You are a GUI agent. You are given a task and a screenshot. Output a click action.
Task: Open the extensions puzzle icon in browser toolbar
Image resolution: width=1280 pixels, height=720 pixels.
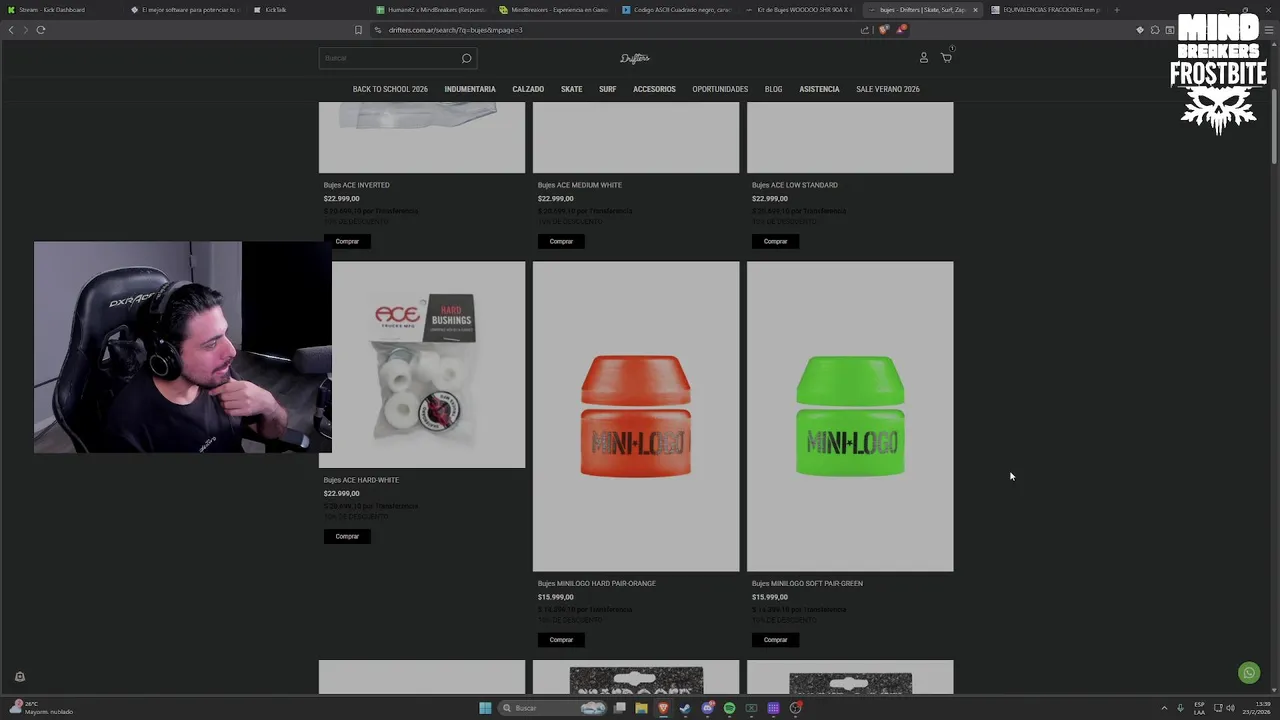point(1155,30)
